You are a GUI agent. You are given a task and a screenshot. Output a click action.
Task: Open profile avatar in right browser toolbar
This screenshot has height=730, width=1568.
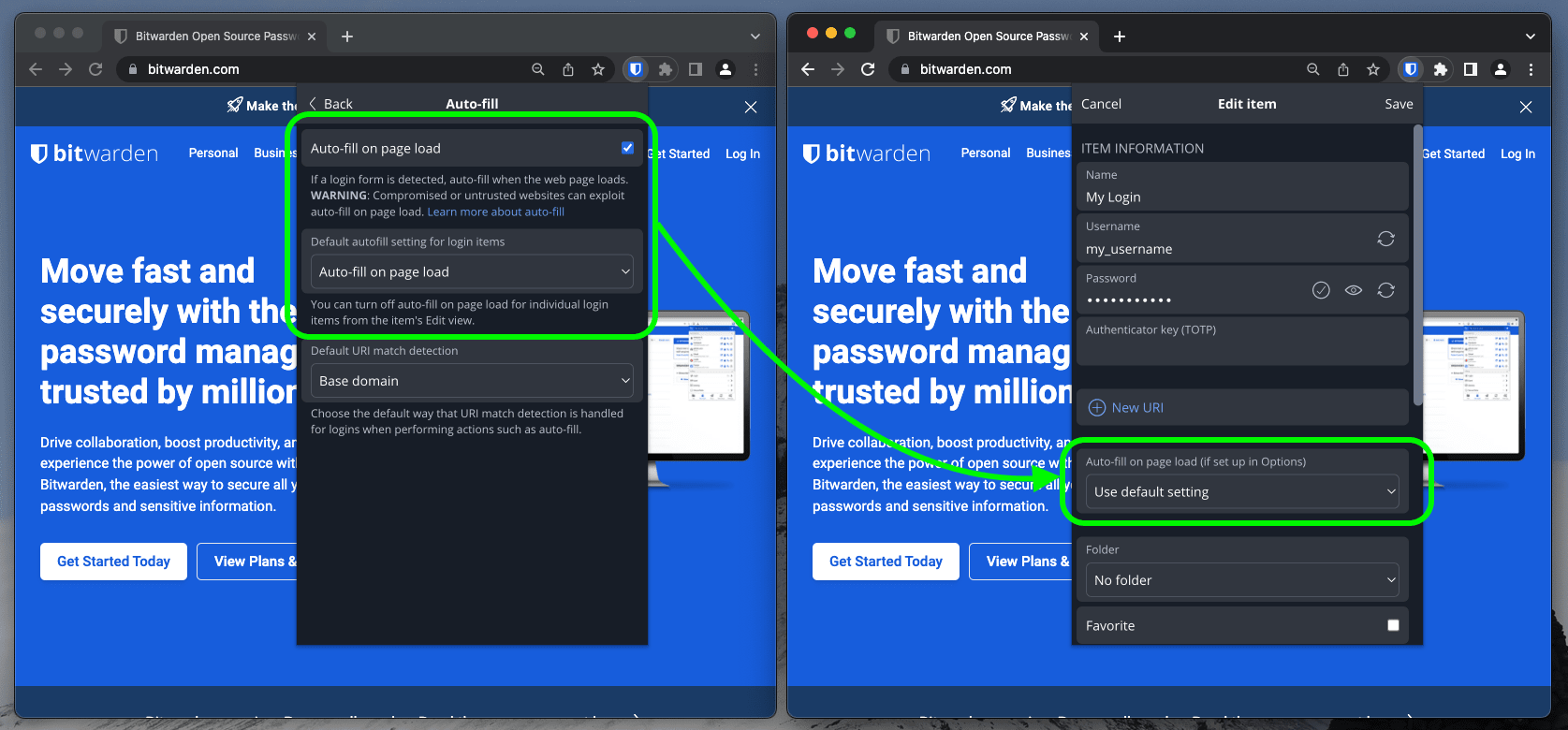(x=1501, y=69)
